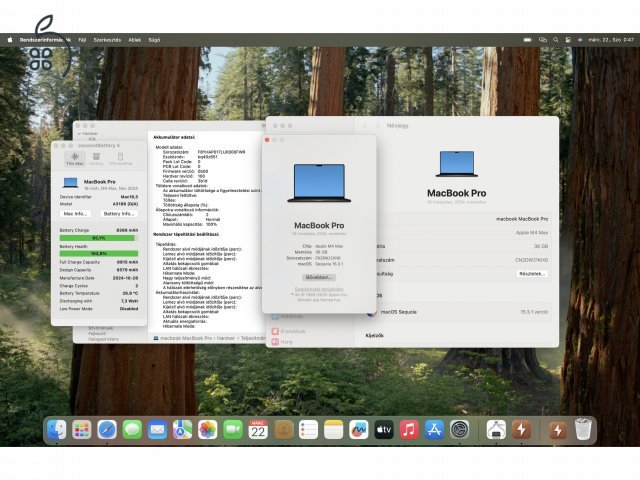Click the battery status icon in menu bar

528,40
